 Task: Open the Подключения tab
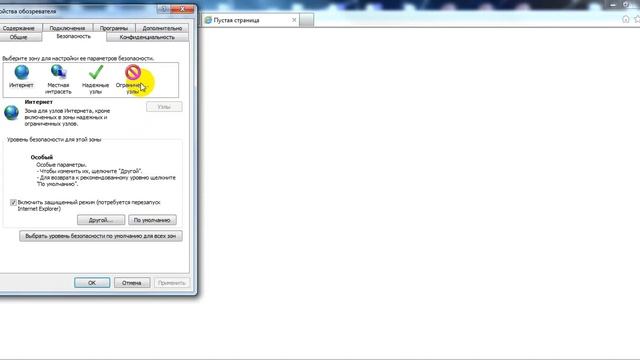(x=68, y=28)
